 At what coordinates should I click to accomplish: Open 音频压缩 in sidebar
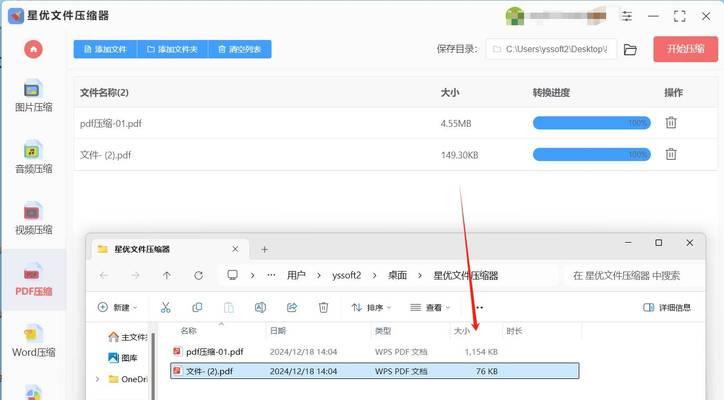tap(33, 158)
